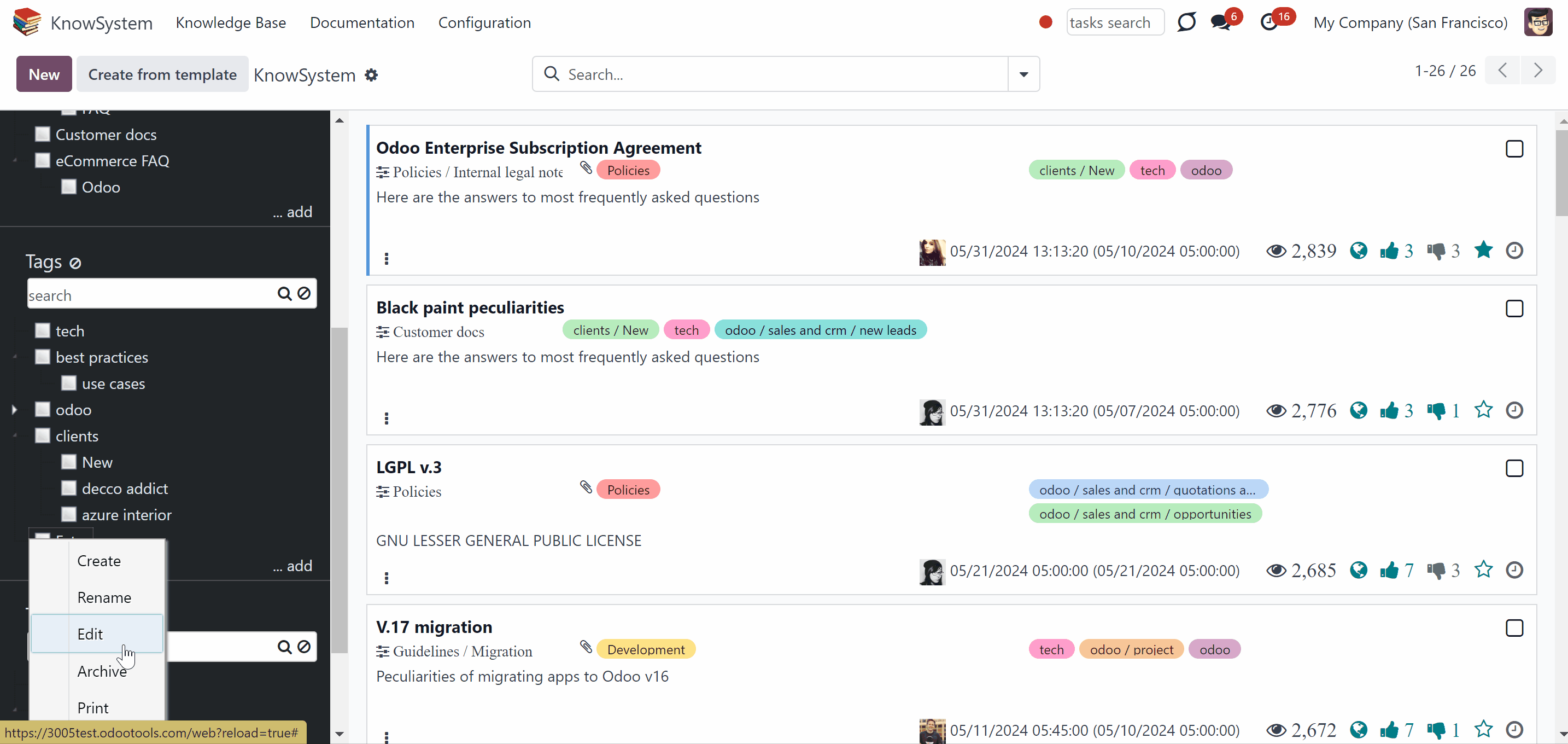This screenshot has width=1568, height=744.
Task: Click the pink Policies label on LGPL v.3
Action: click(628, 490)
